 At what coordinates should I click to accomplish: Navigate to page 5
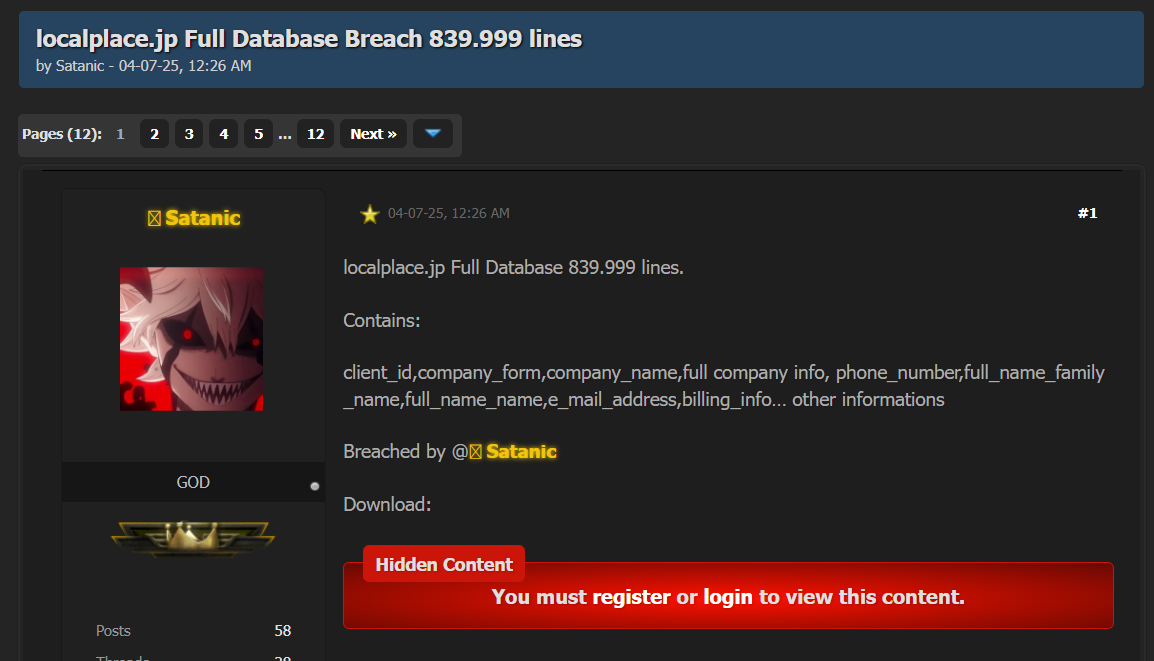pyautogui.click(x=257, y=134)
